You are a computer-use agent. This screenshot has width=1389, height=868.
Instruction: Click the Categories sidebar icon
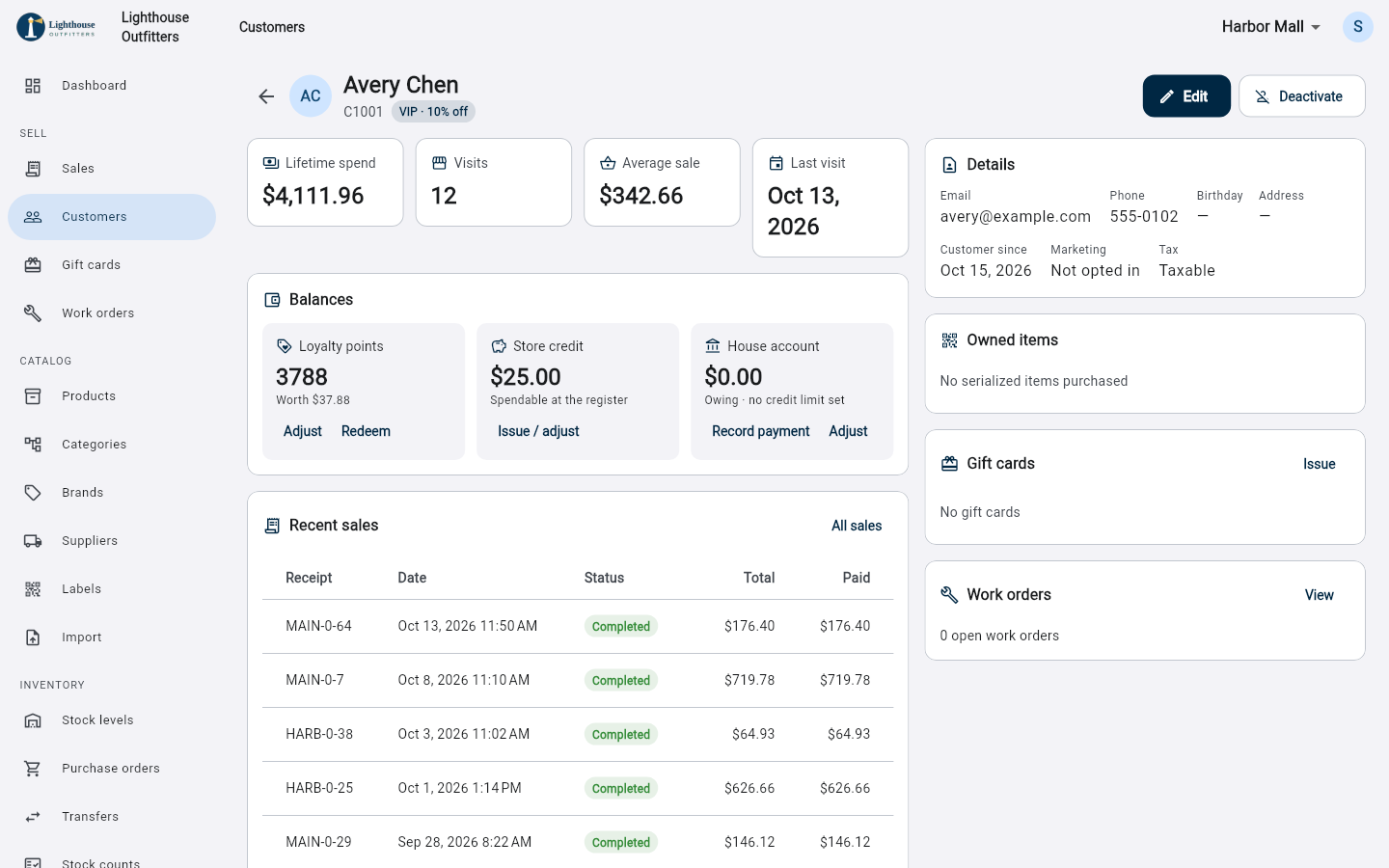pos(33,445)
